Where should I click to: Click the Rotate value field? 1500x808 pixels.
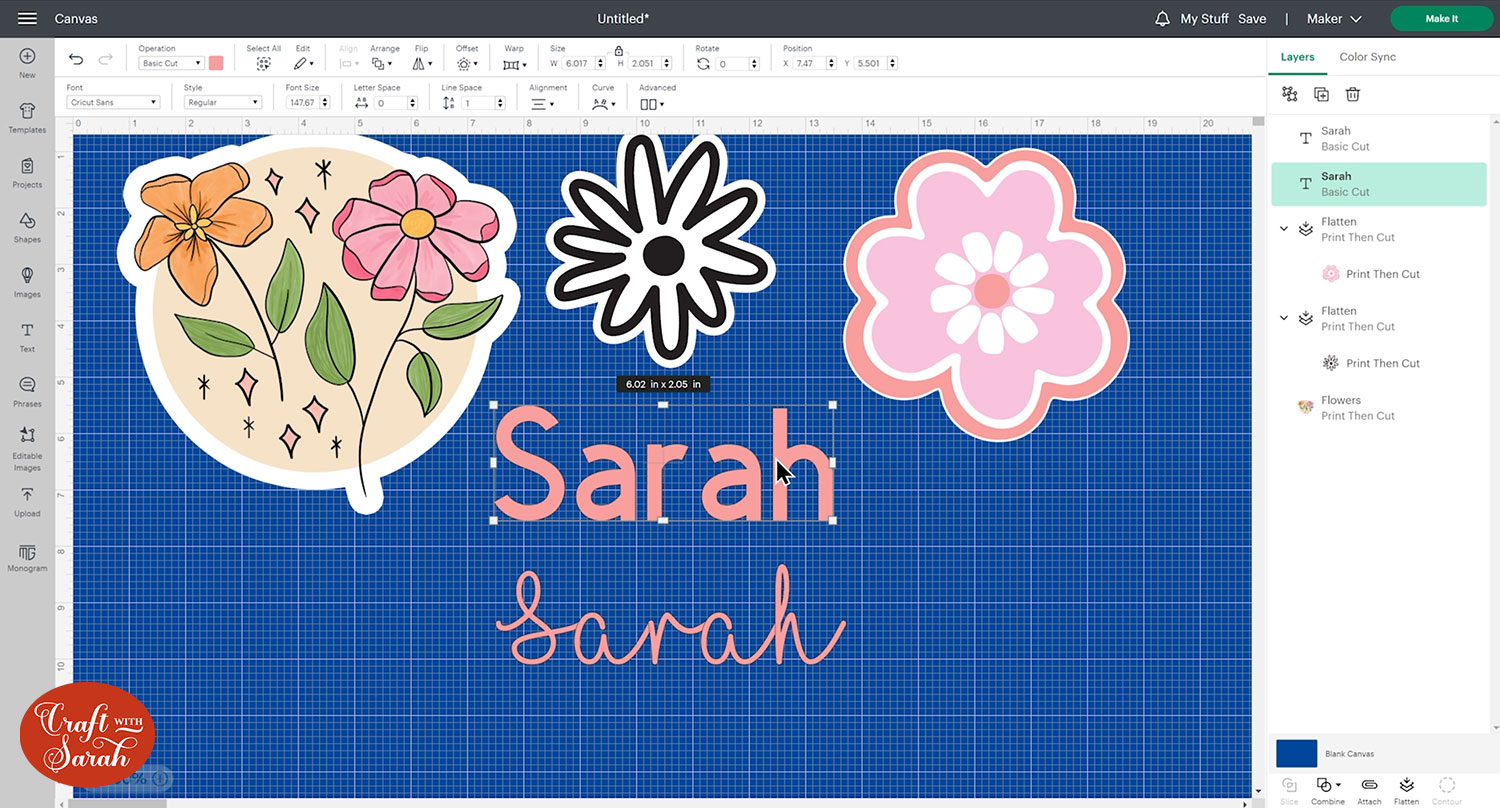click(731, 63)
